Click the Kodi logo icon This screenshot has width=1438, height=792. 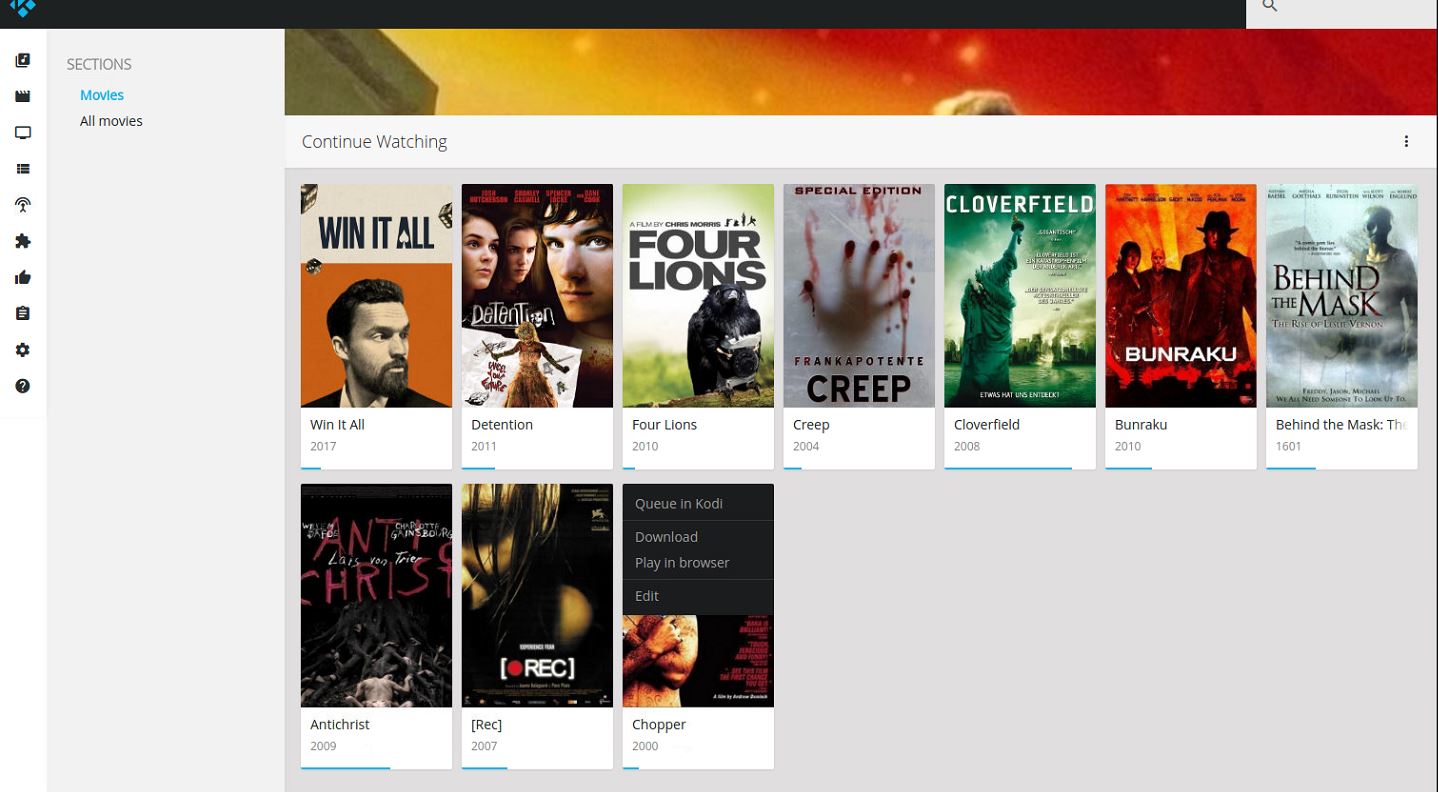[x=23, y=7]
